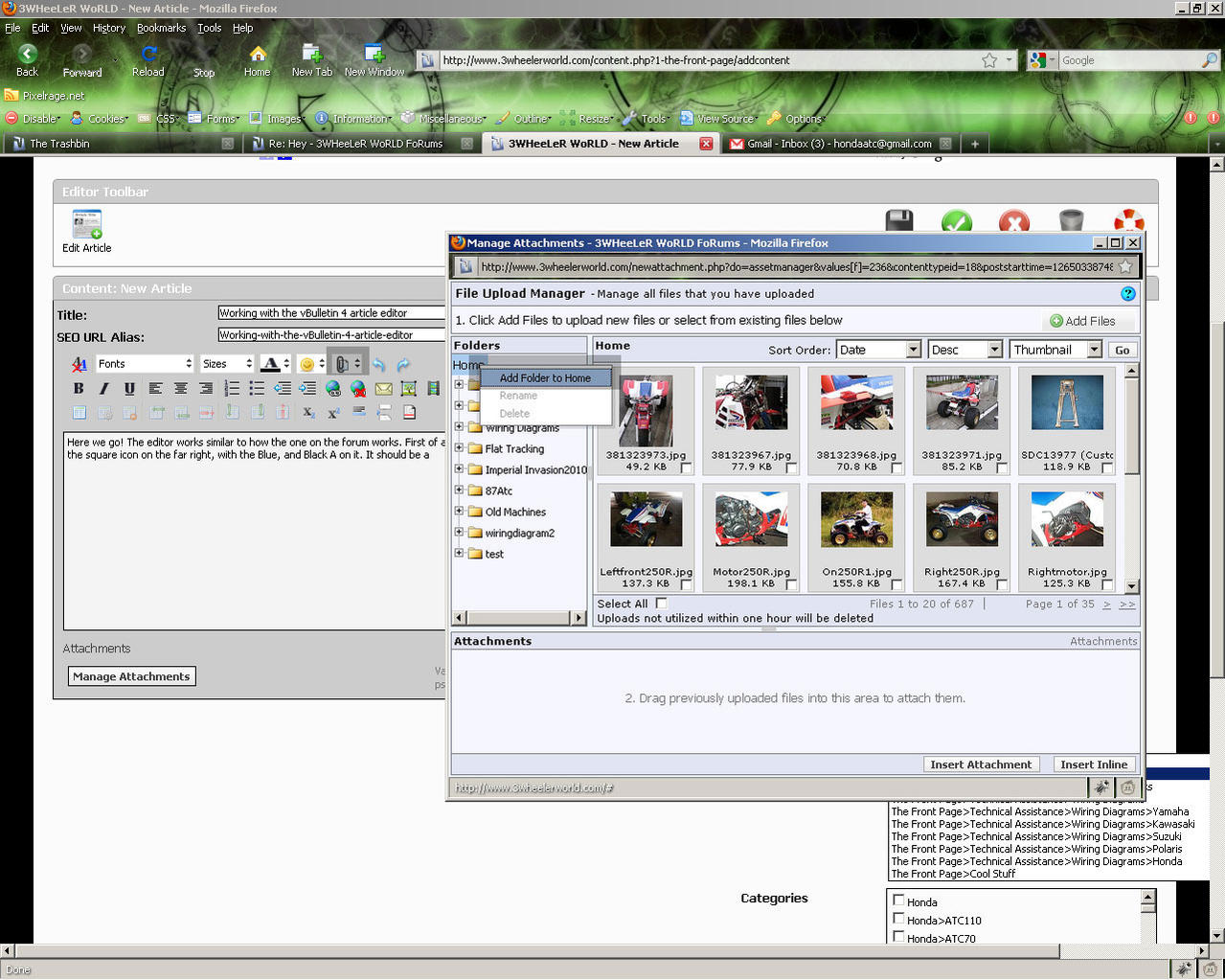Toggle Underline formatting in the editor

coord(129,388)
